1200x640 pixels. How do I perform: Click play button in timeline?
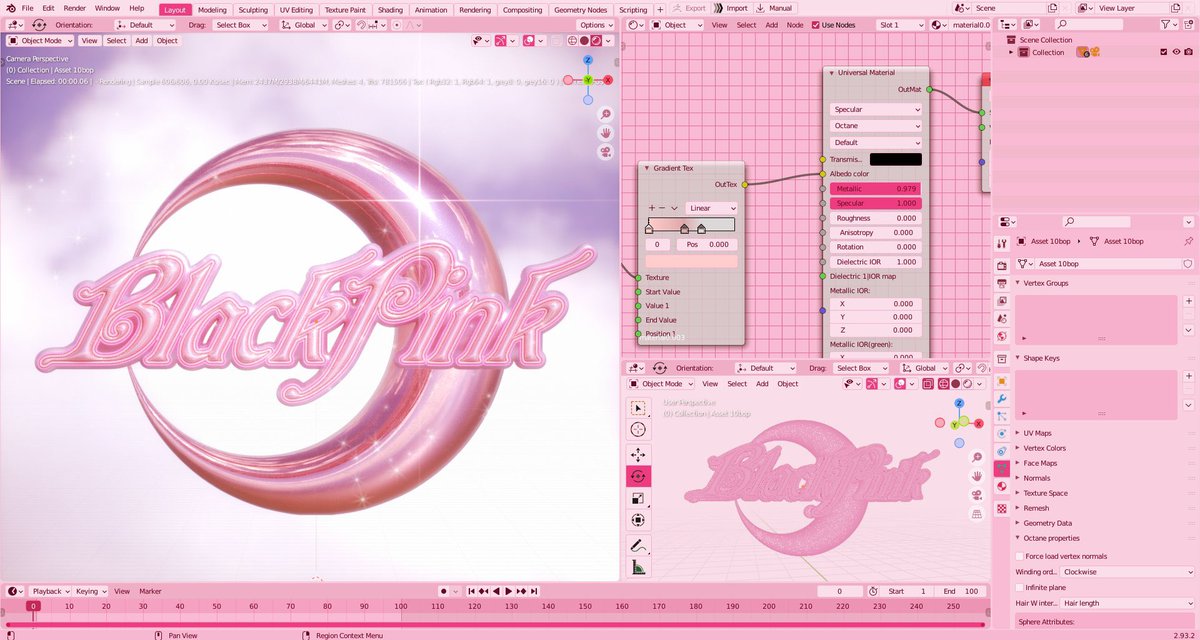point(508,591)
